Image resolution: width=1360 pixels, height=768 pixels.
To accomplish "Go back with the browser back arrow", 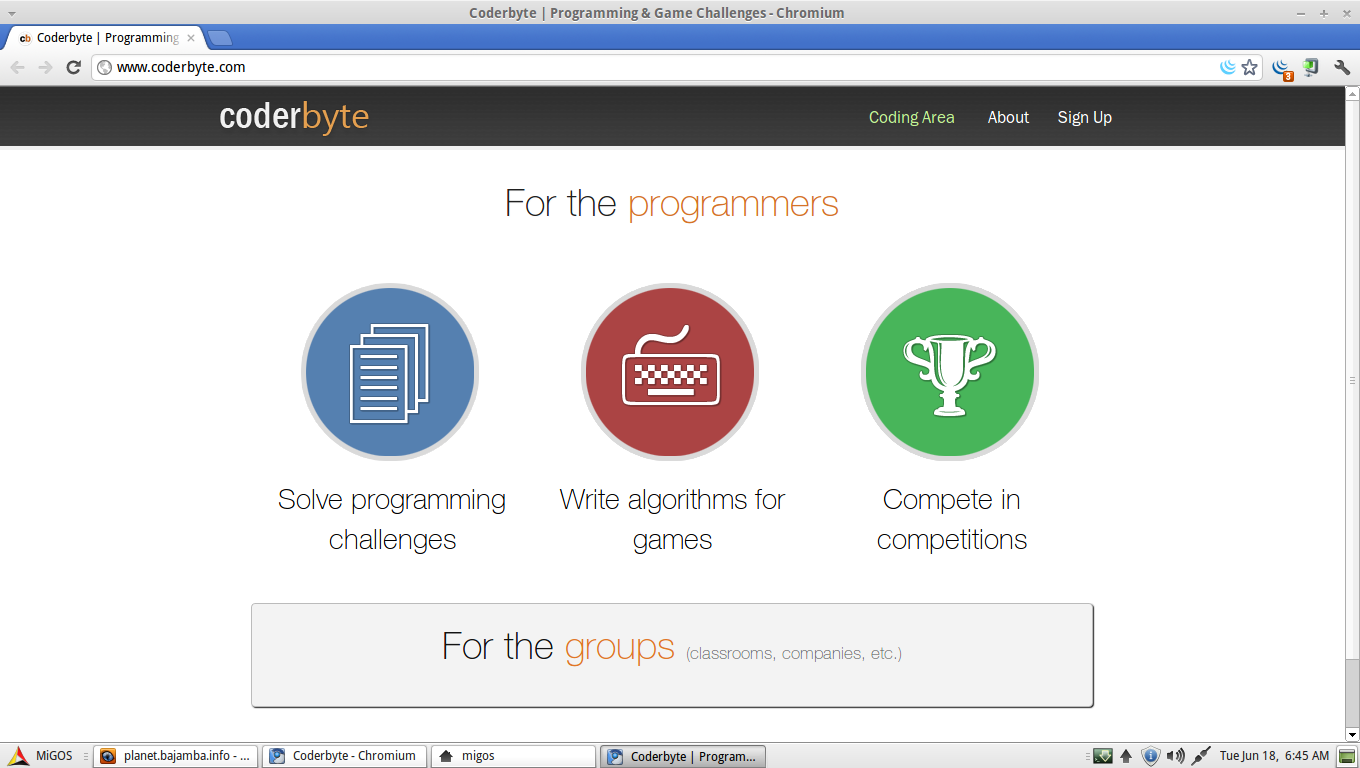I will pos(17,67).
